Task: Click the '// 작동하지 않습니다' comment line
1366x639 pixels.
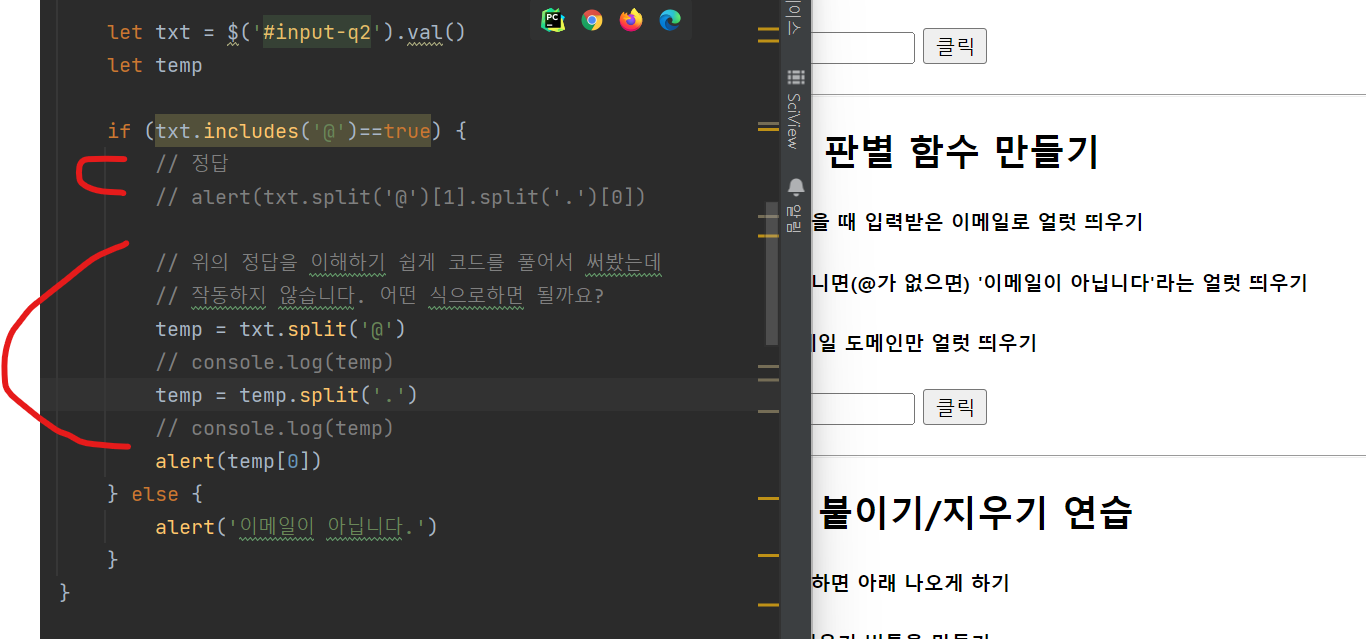Action: [x=380, y=296]
